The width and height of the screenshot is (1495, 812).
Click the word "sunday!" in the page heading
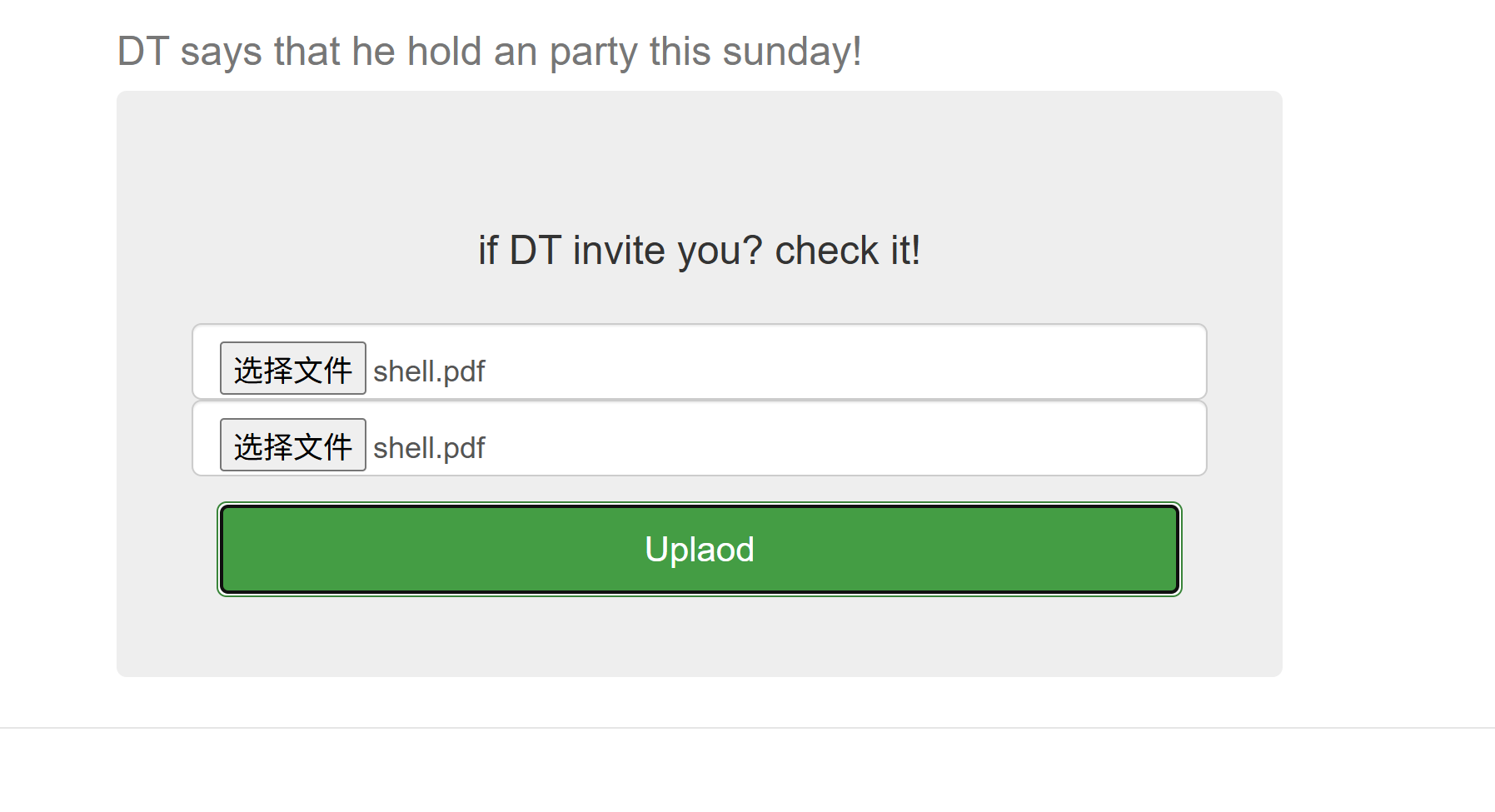pos(791,52)
